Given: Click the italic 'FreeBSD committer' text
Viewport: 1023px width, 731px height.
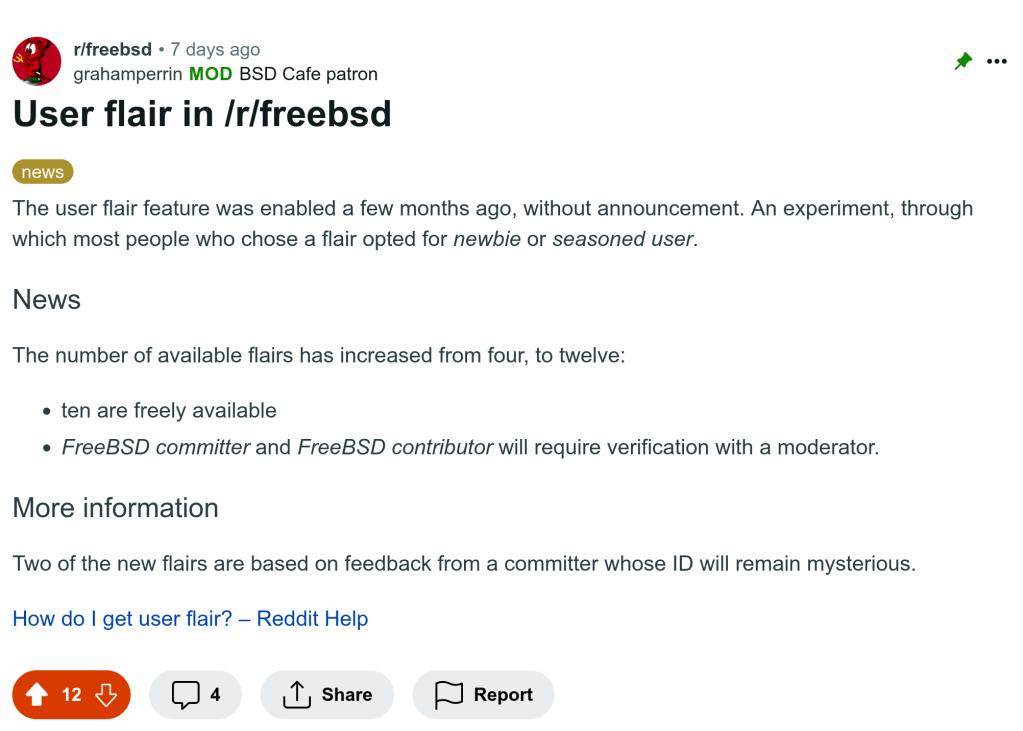Looking at the screenshot, I should [156, 447].
